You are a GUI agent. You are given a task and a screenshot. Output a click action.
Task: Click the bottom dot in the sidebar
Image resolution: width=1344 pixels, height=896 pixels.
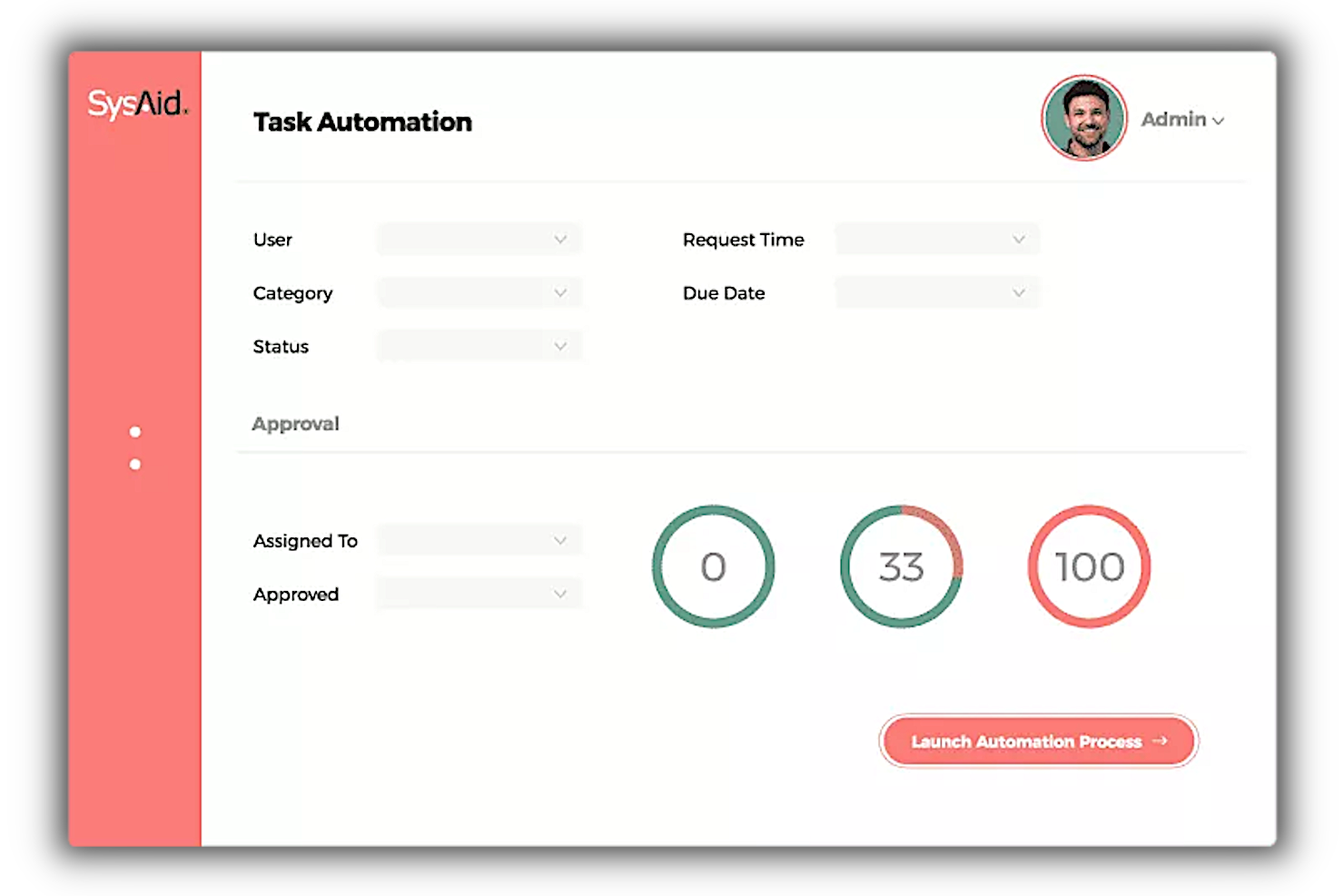coord(135,463)
